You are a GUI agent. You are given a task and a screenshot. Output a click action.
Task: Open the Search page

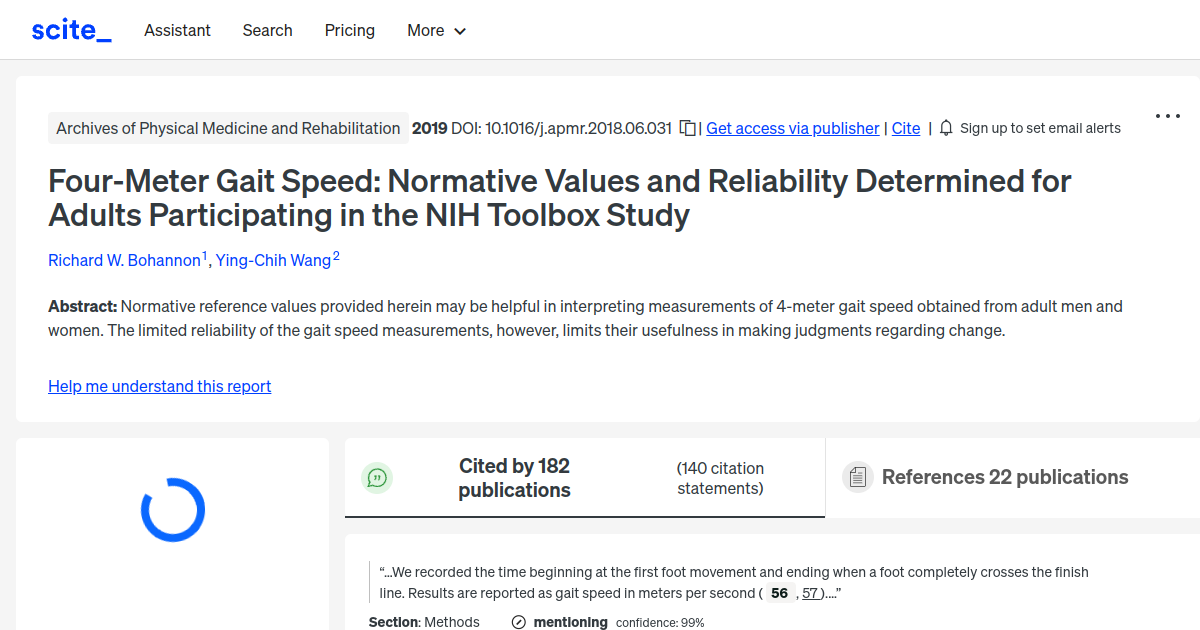267,30
